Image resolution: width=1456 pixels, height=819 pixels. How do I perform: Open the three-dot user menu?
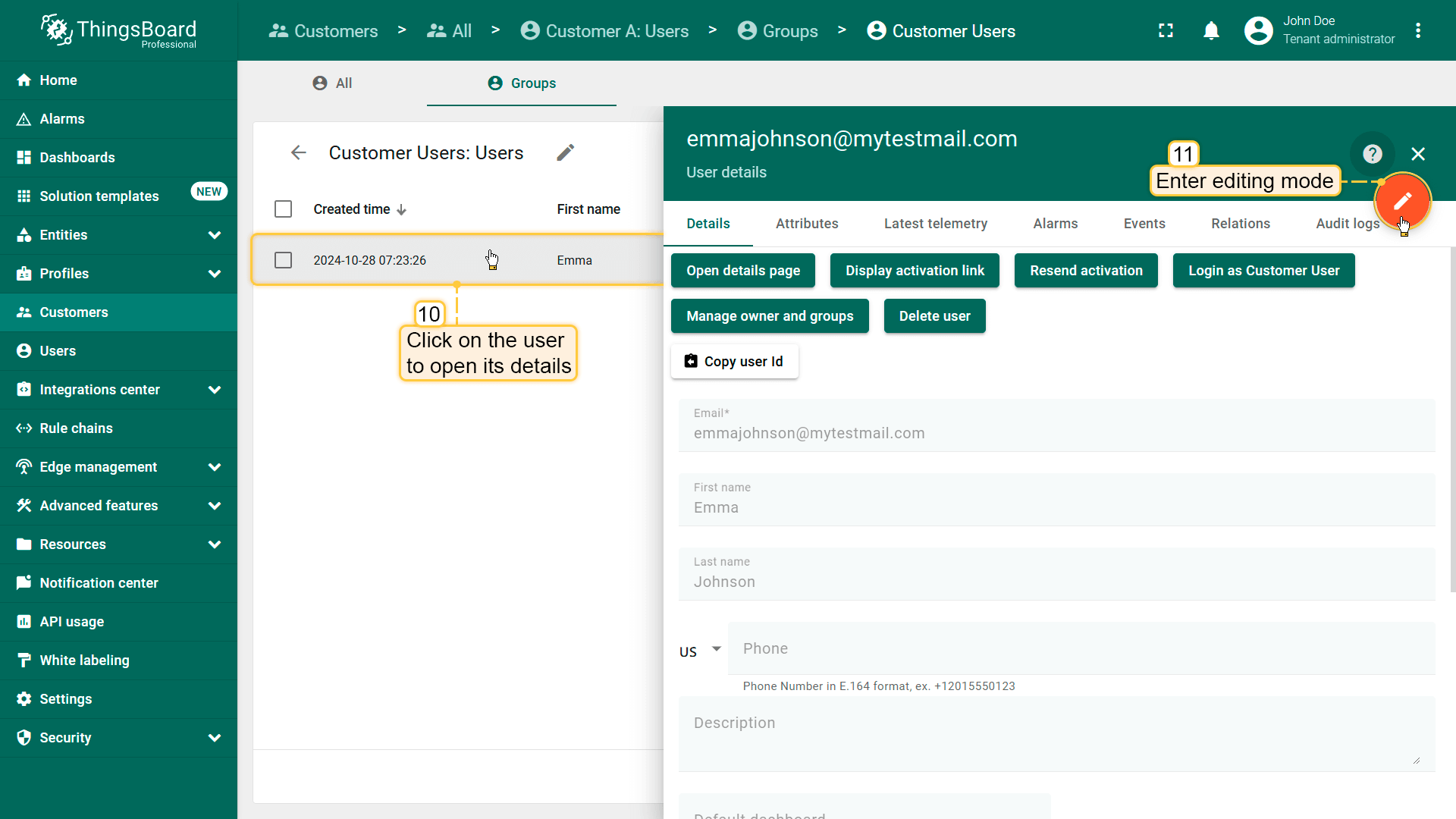tap(1418, 31)
